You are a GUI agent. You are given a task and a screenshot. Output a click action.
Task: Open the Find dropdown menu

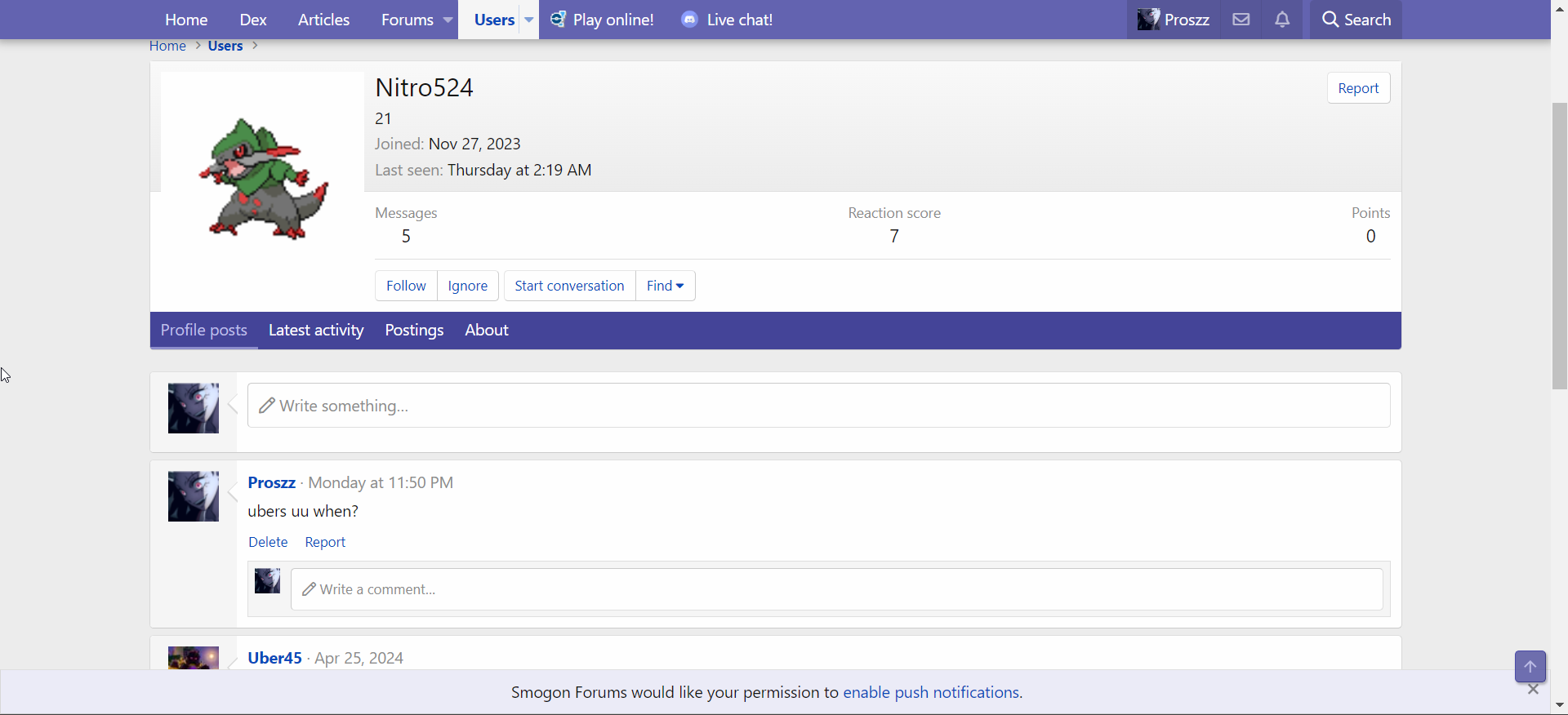tap(665, 286)
